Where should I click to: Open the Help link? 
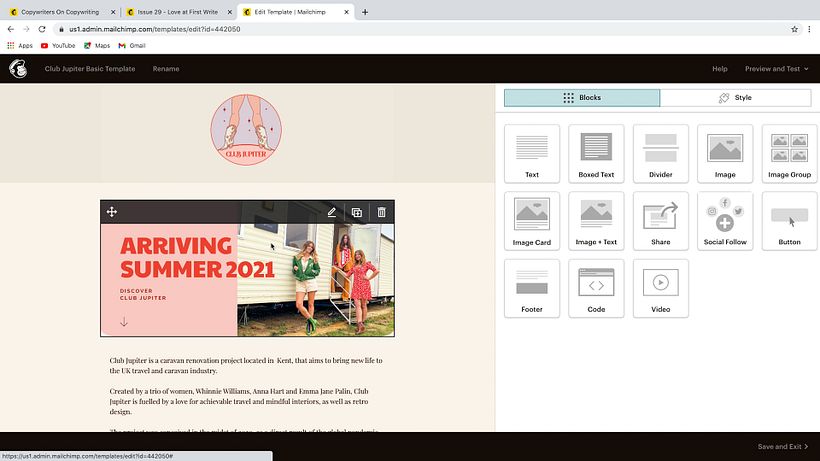pos(719,69)
